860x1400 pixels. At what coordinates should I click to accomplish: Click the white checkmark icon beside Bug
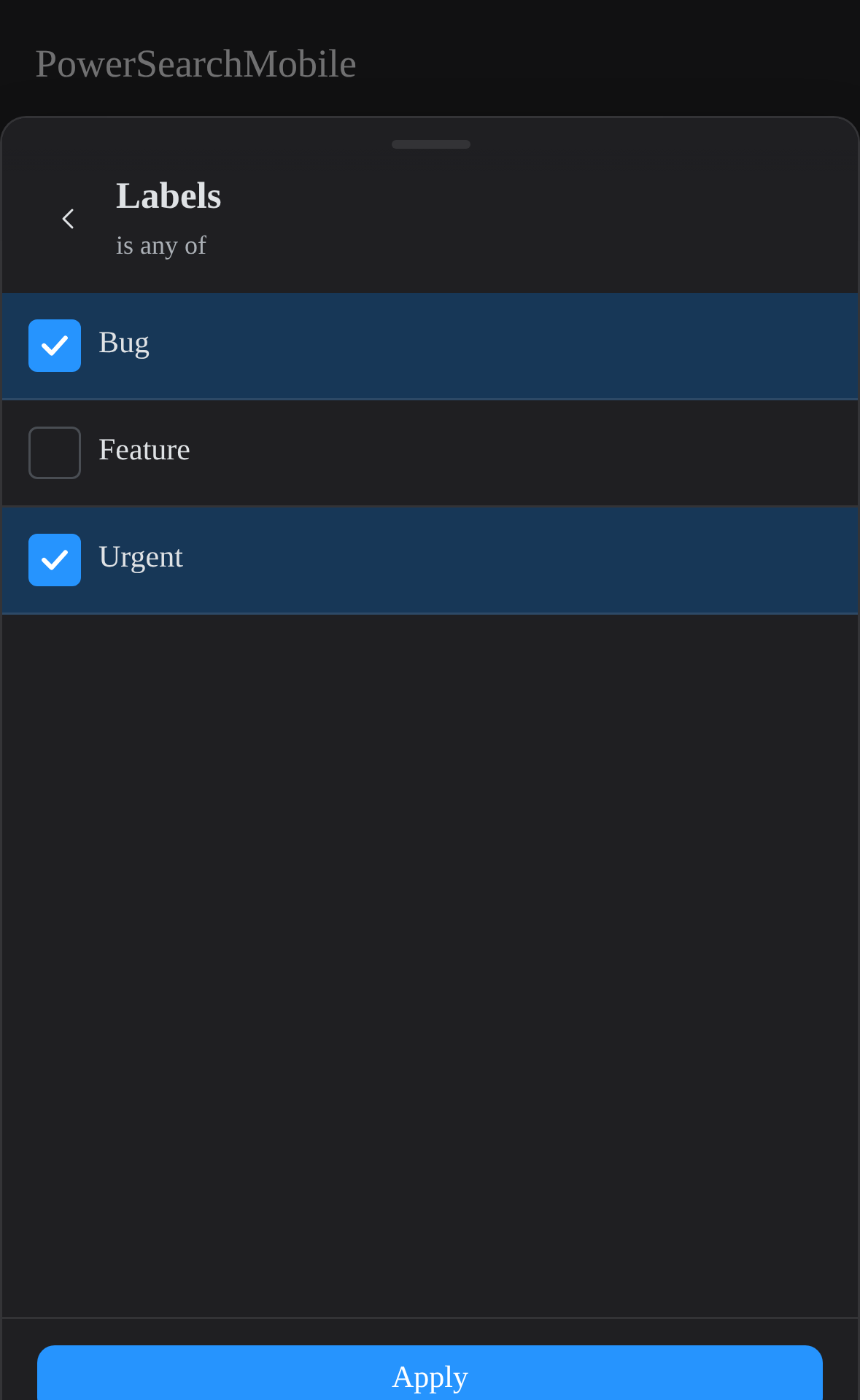55,346
